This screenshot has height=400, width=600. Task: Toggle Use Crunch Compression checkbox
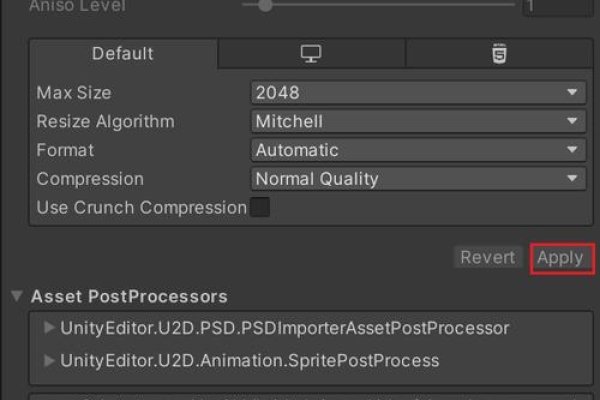(x=260, y=208)
